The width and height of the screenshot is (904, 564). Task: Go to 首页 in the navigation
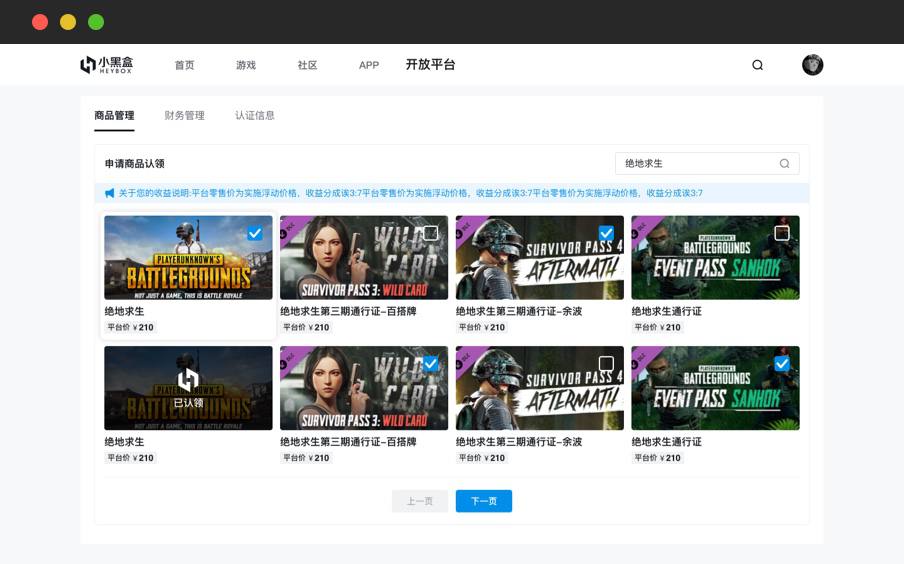pyautogui.click(x=184, y=65)
